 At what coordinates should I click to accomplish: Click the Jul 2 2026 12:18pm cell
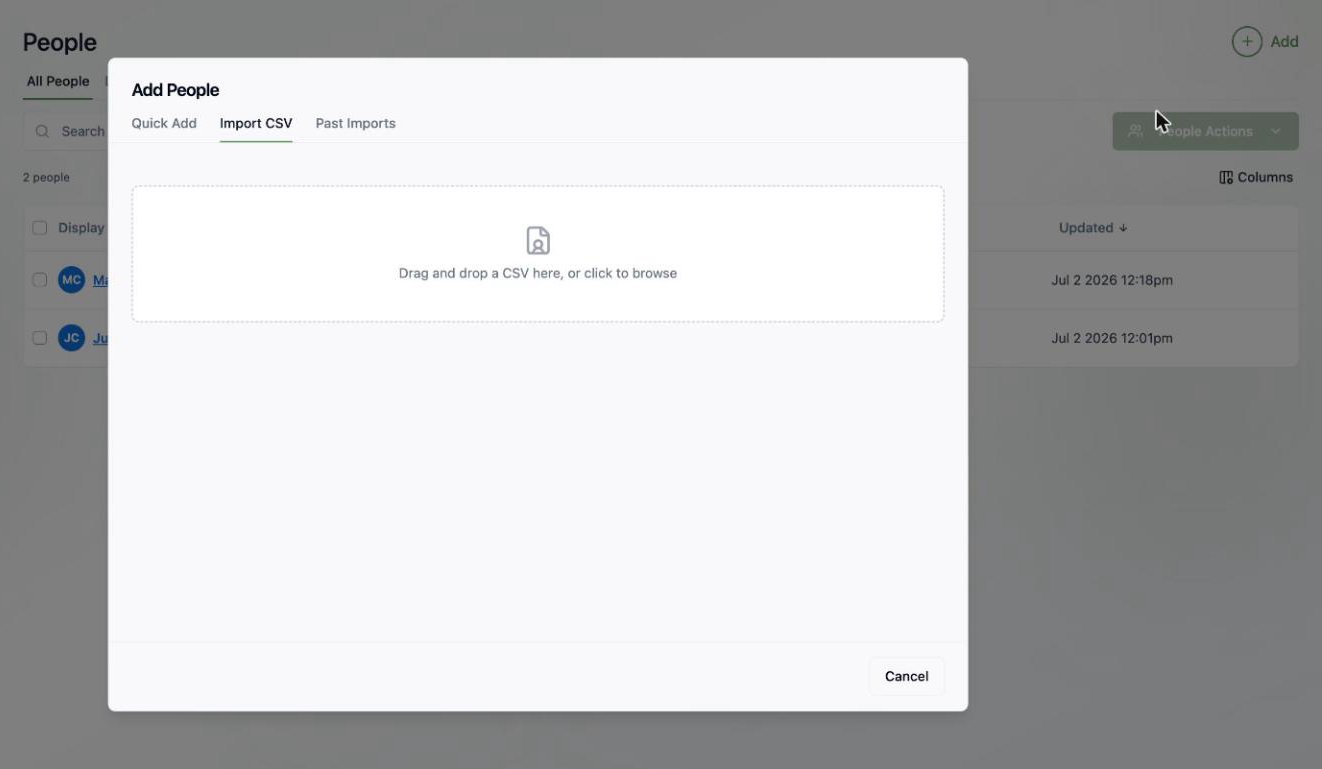(1112, 280)
